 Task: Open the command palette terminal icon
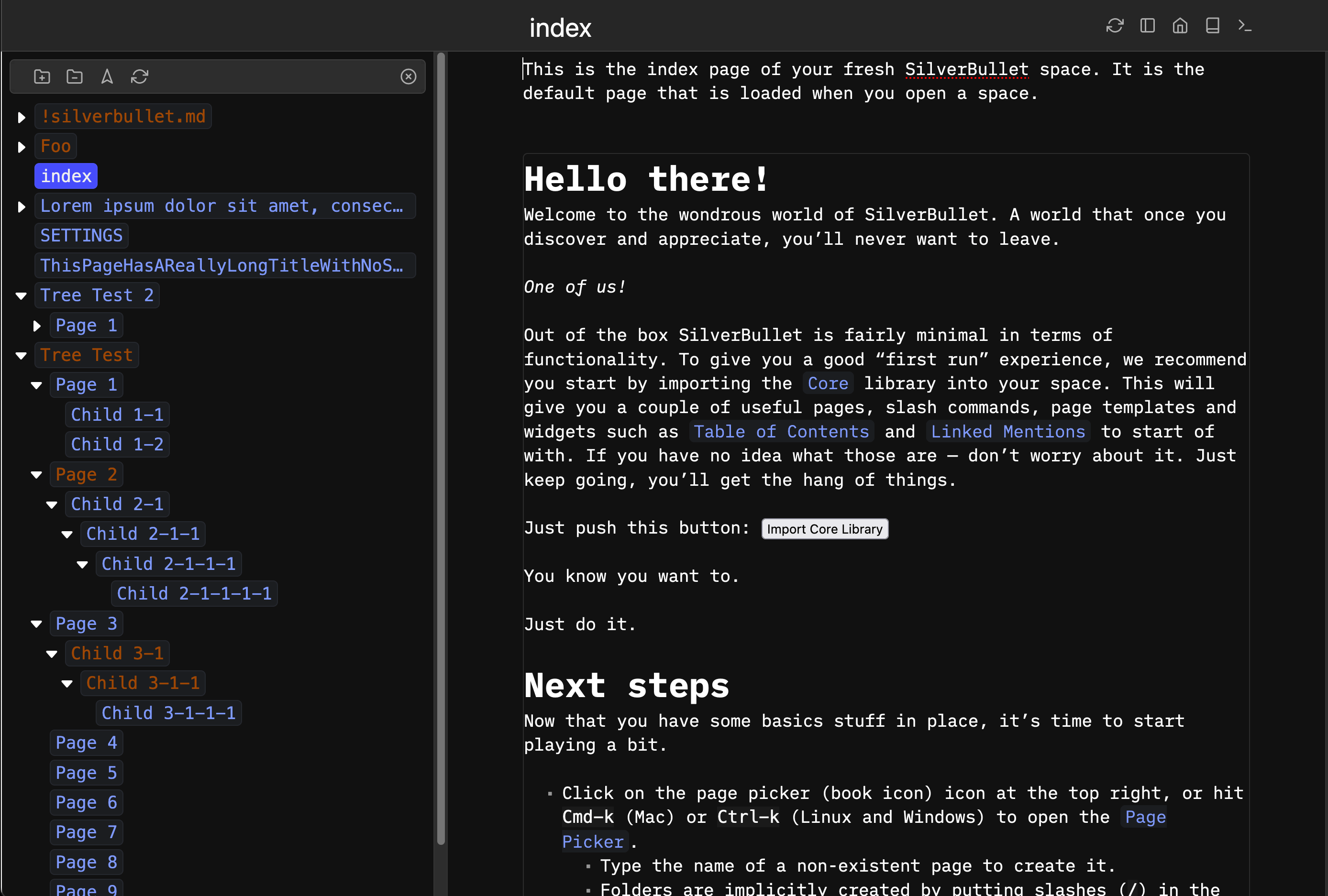tap(1245, 26)
